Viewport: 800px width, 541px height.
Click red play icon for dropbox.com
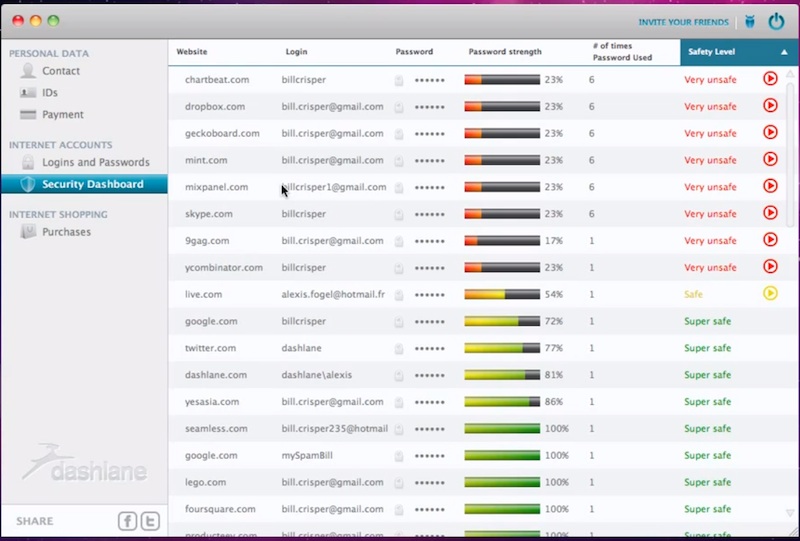[x=770, y=106]
